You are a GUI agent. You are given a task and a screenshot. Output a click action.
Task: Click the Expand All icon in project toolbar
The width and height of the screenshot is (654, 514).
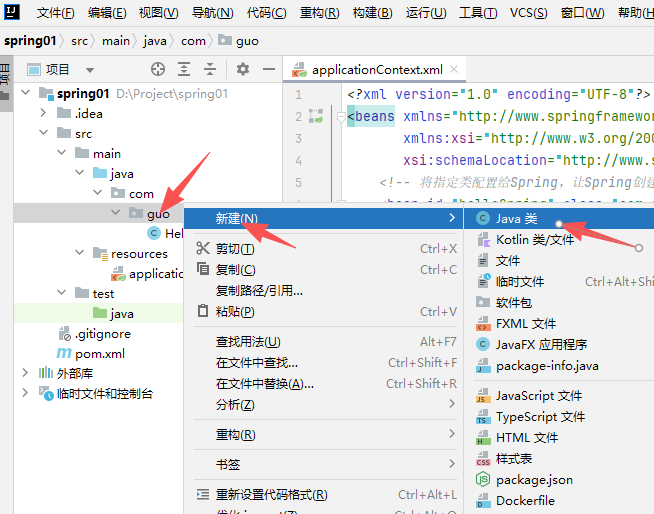(x=184, y=69)
